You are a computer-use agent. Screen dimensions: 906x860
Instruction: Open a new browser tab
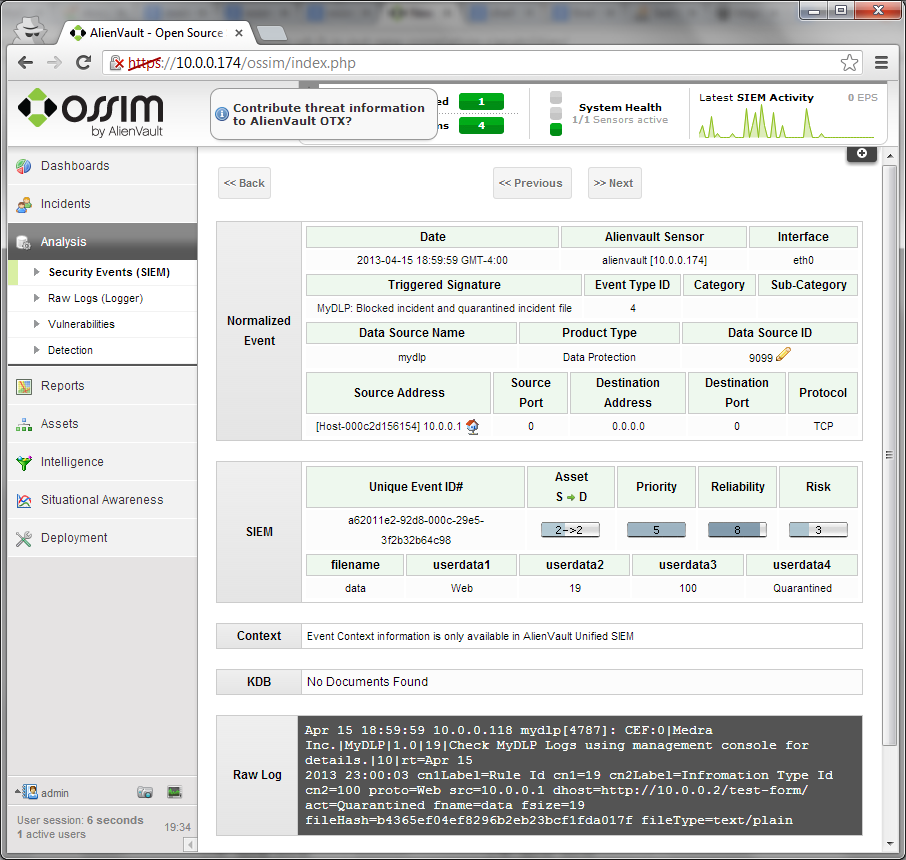pos(271,34)
